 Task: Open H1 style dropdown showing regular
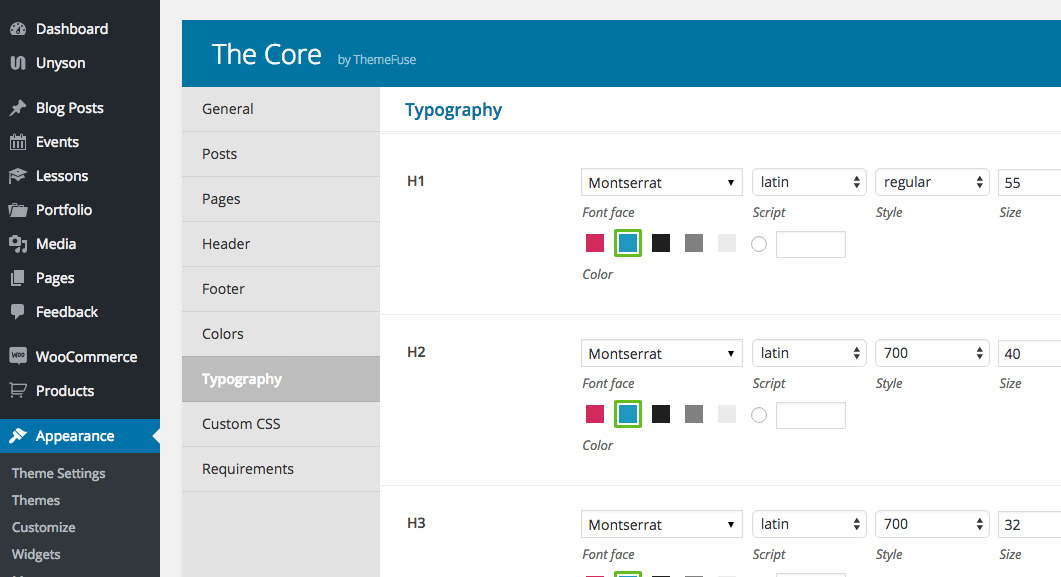932,182
